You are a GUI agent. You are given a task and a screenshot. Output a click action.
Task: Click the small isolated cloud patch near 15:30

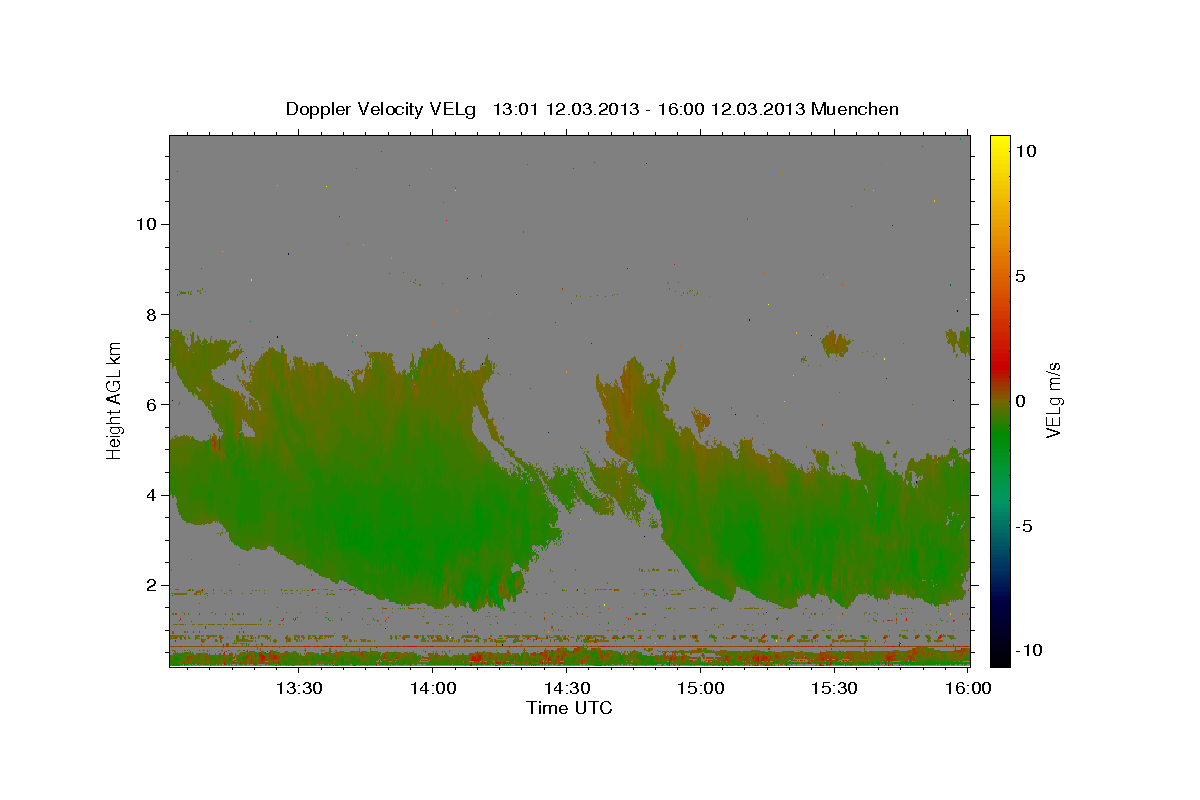click(x=835, y=344)
